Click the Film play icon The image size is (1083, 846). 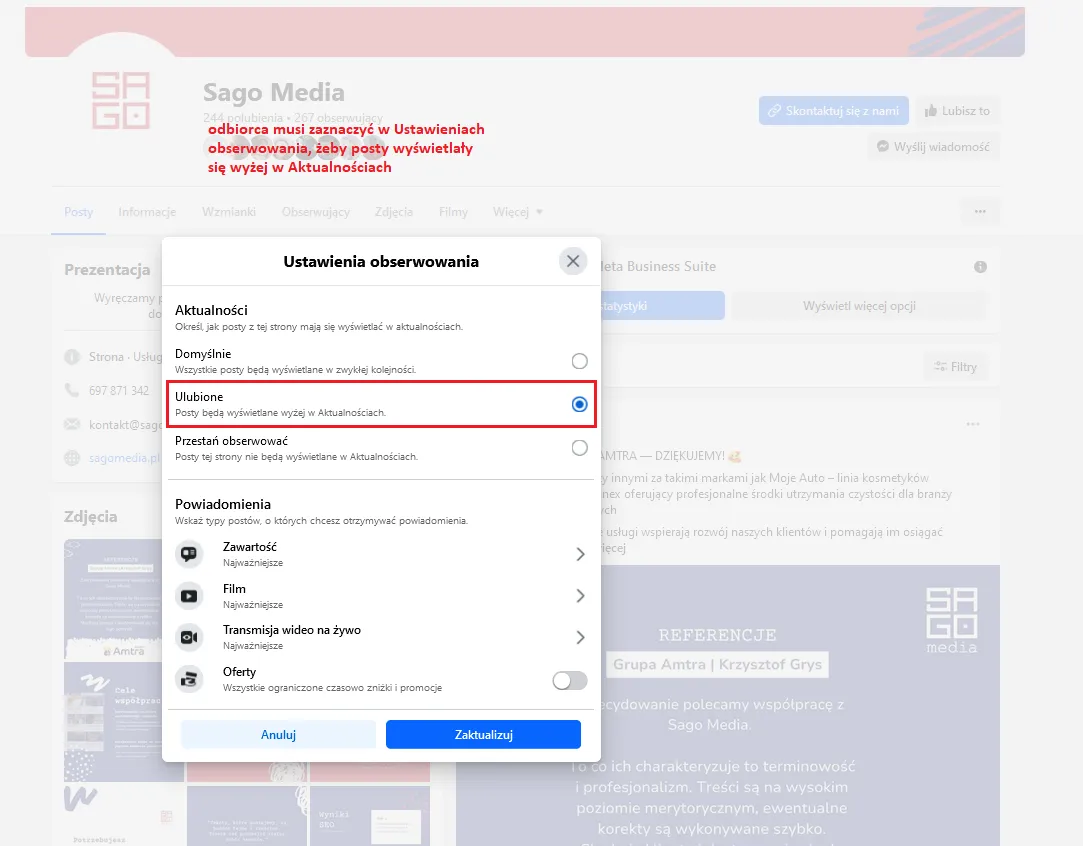(189, 596)
